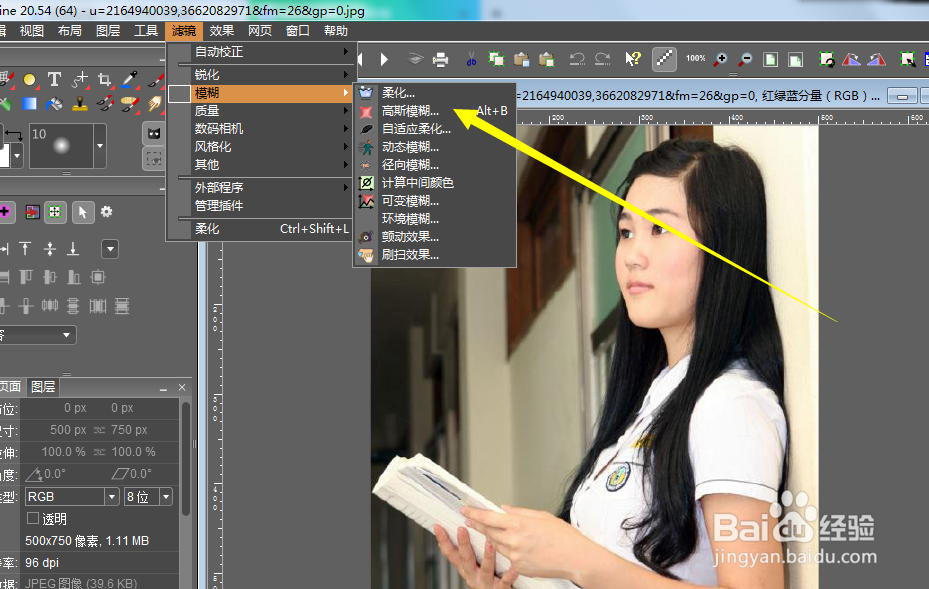The height and width of the screenshot is (589, 929).
Task: Select 高斯模糊 from the blur submenu
Action: click(x=410, y=108)
